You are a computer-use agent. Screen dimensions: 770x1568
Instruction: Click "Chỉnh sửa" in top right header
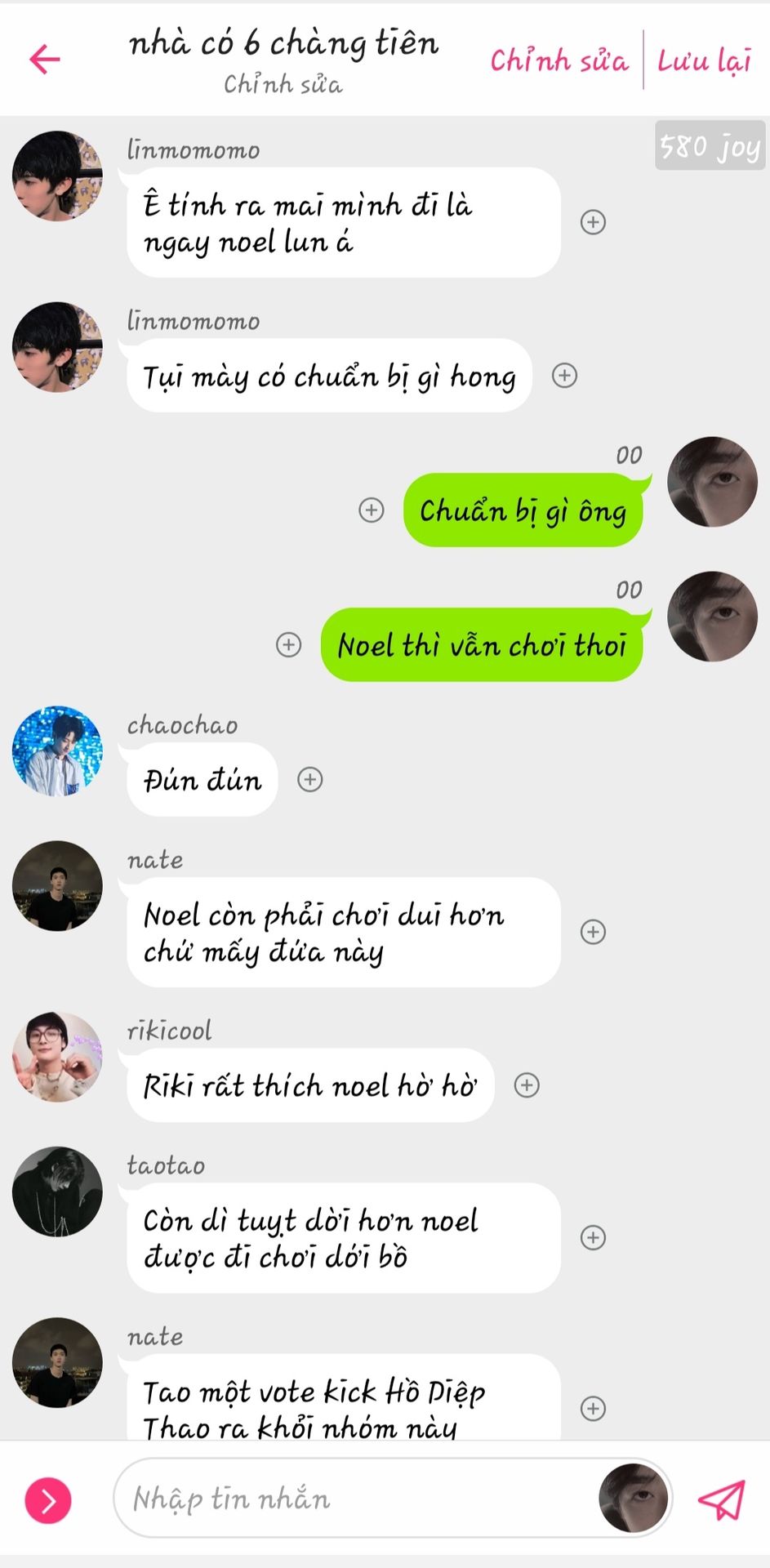559,60
